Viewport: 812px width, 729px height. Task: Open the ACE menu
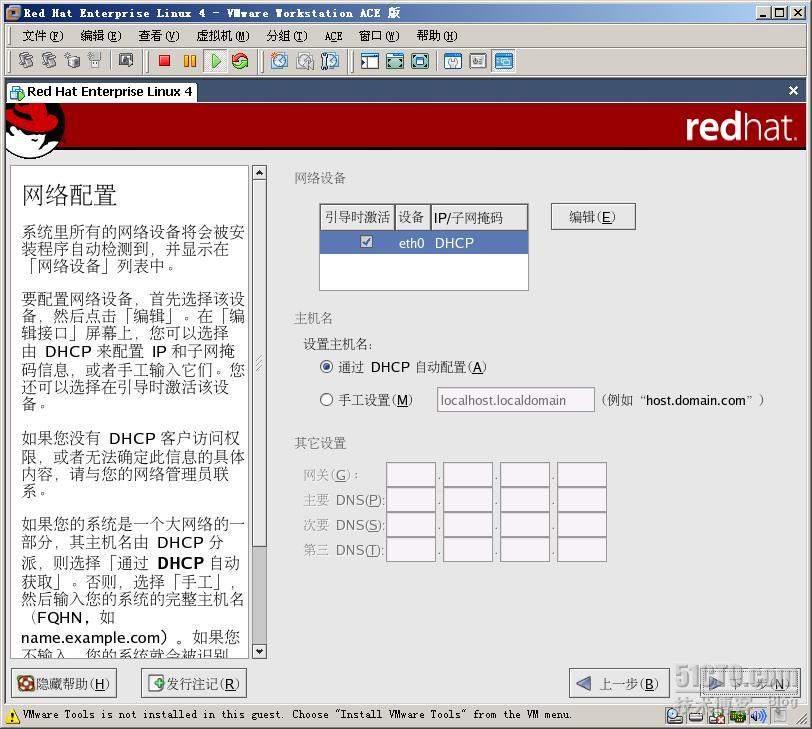(334, 36)
